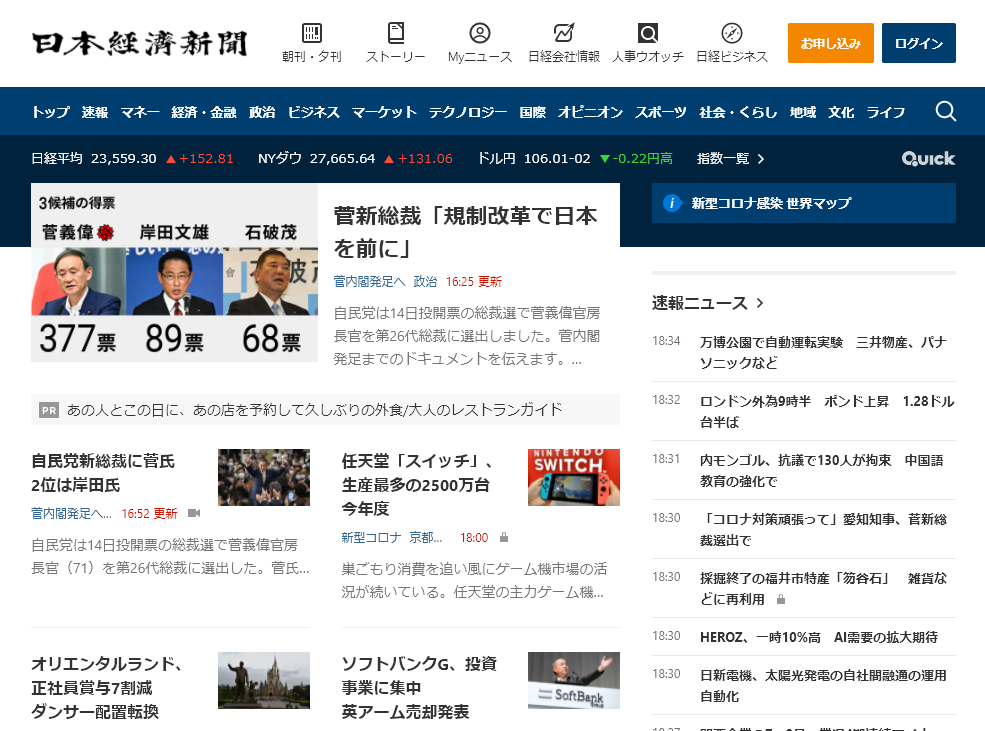
Task: Expand 指数一覧 via its chevron arrow
Action: pyautogui.click(x=761, y=159)
